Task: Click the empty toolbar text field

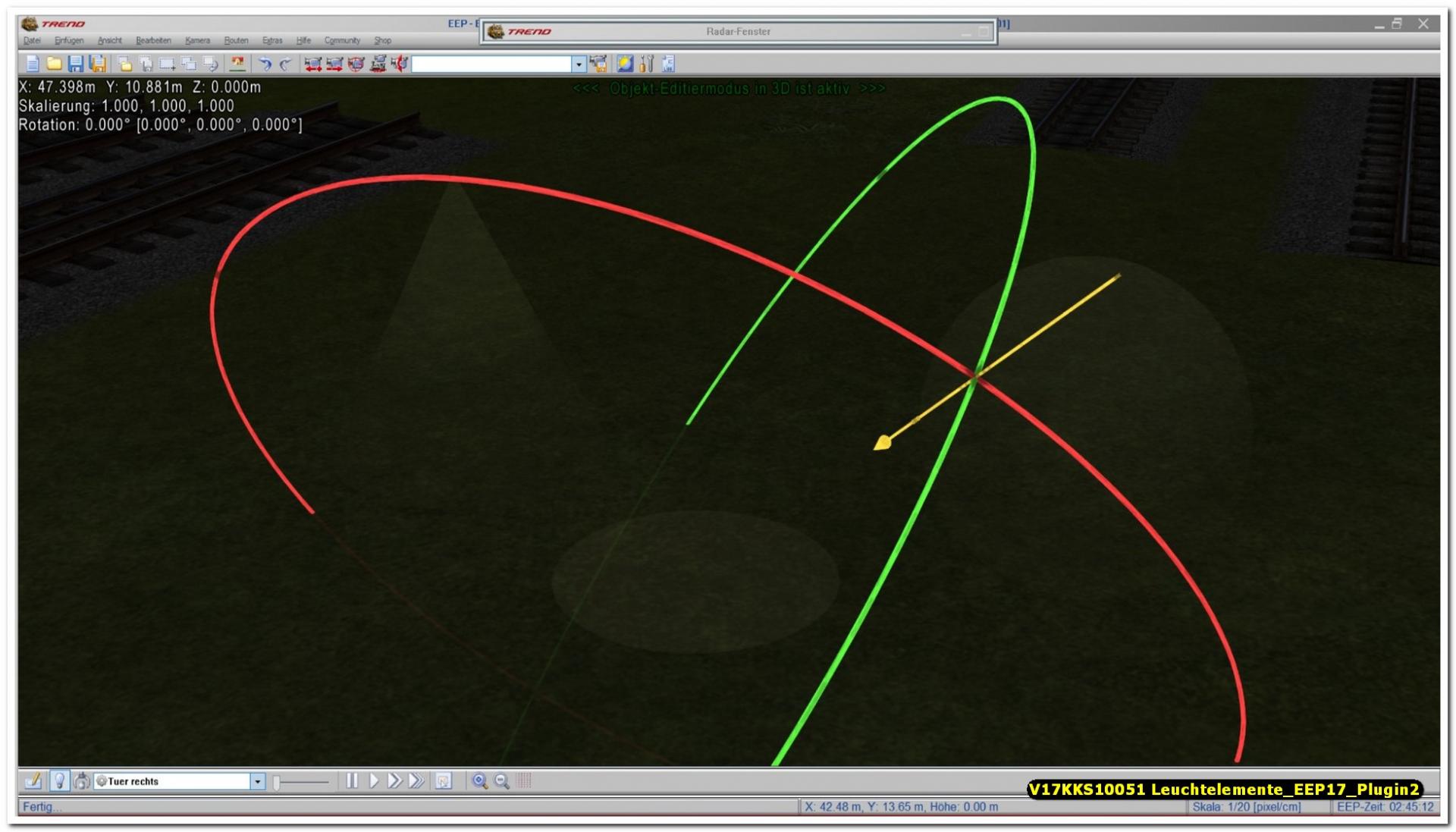Action: click(x=491, y=64)
